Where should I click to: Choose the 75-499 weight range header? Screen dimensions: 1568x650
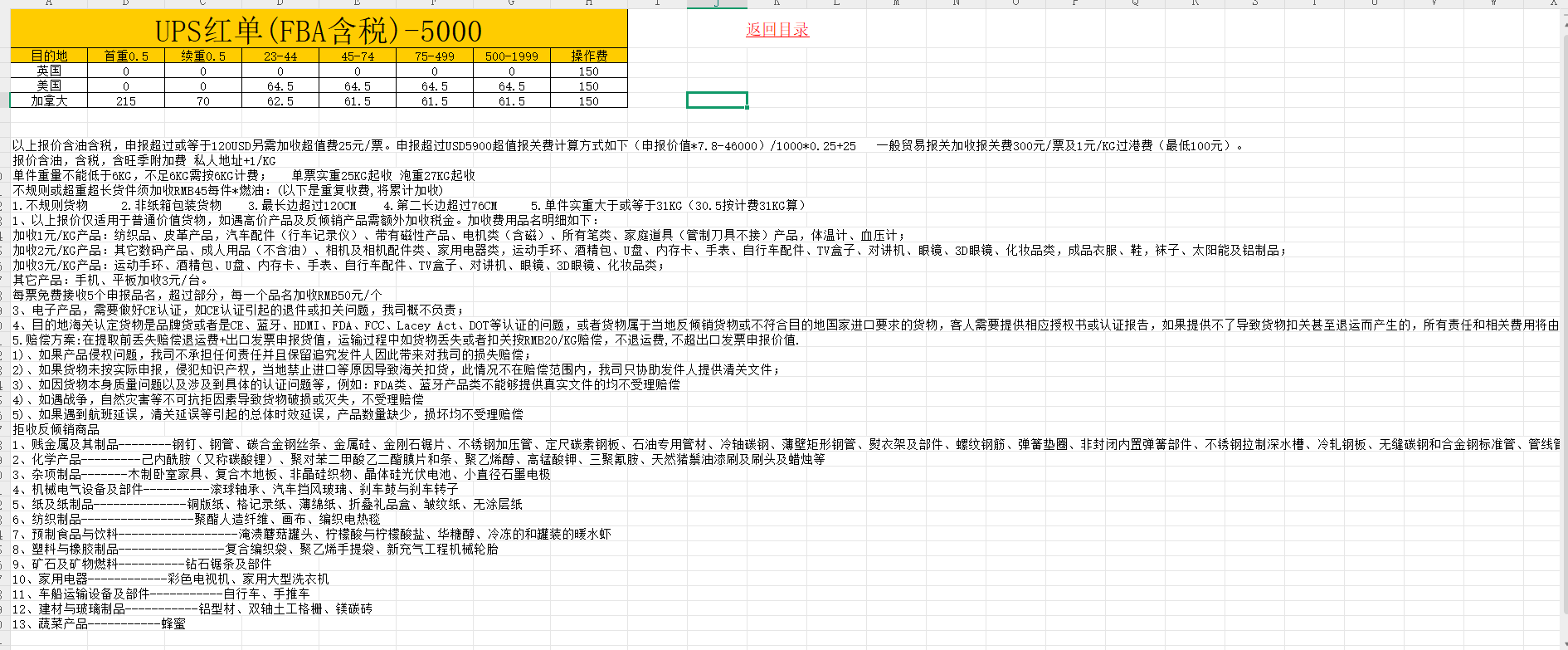coord(435,56)
